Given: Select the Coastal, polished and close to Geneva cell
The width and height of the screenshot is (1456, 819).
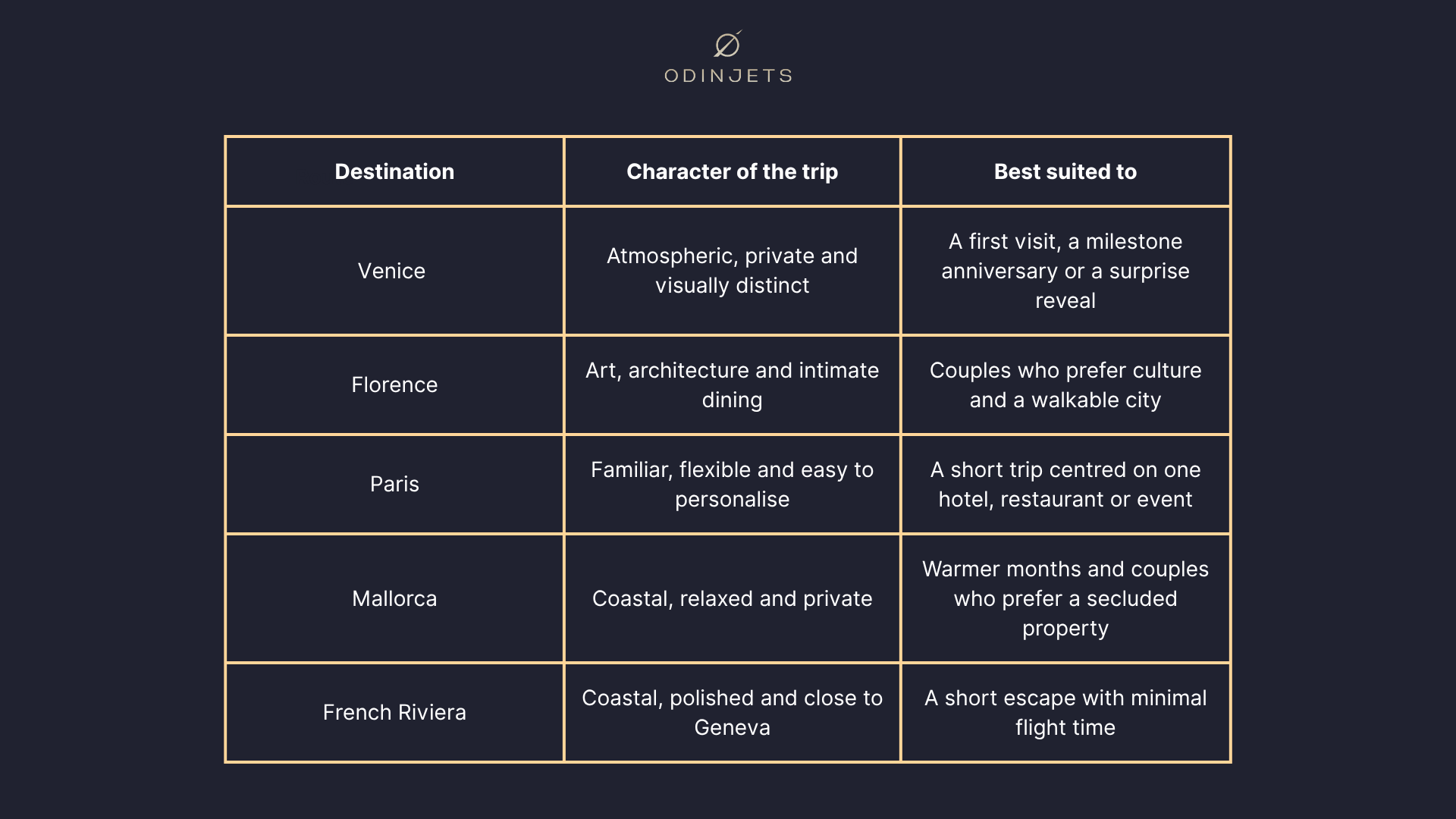Looking at the screenshot, I should coord(733,712).
